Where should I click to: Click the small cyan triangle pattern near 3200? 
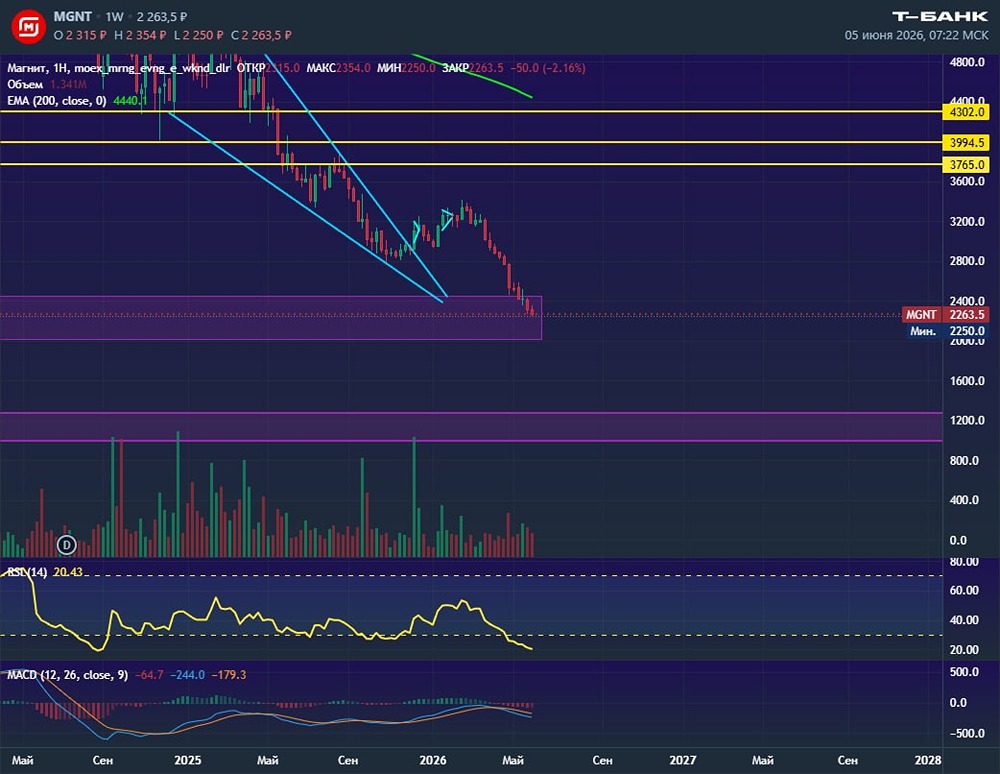447,219
